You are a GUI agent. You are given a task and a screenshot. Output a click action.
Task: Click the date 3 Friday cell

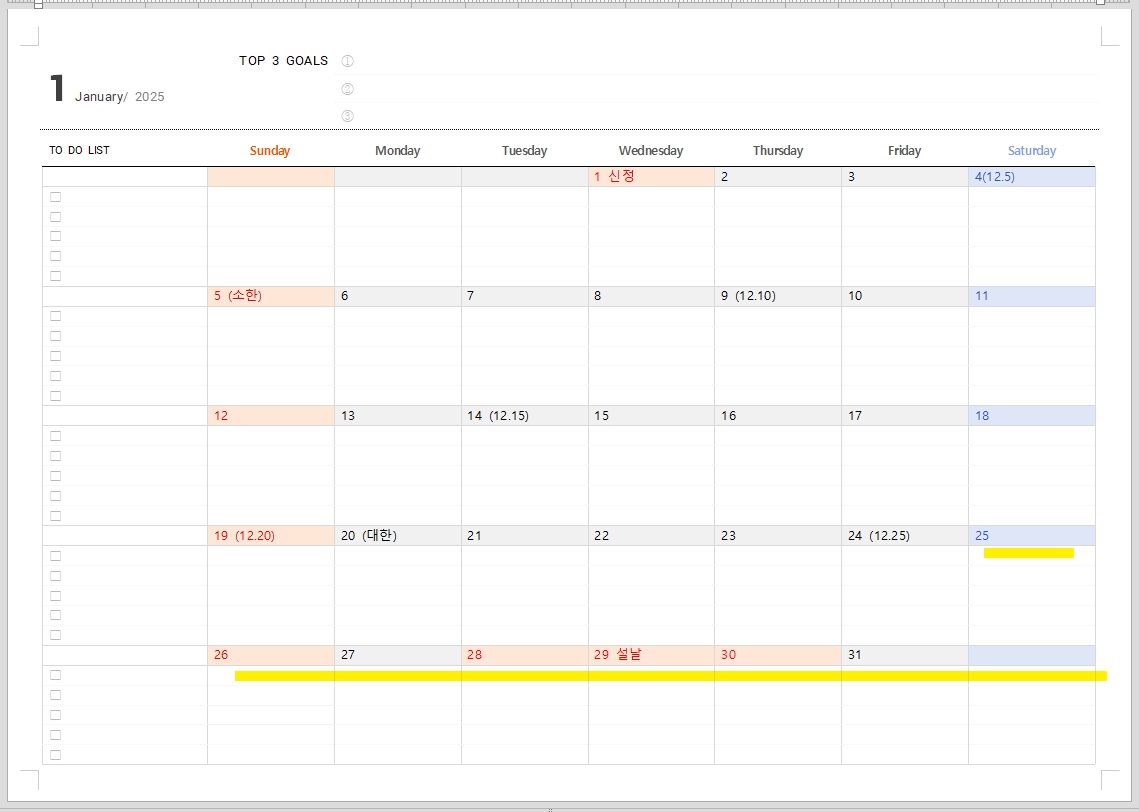[904, 176]
